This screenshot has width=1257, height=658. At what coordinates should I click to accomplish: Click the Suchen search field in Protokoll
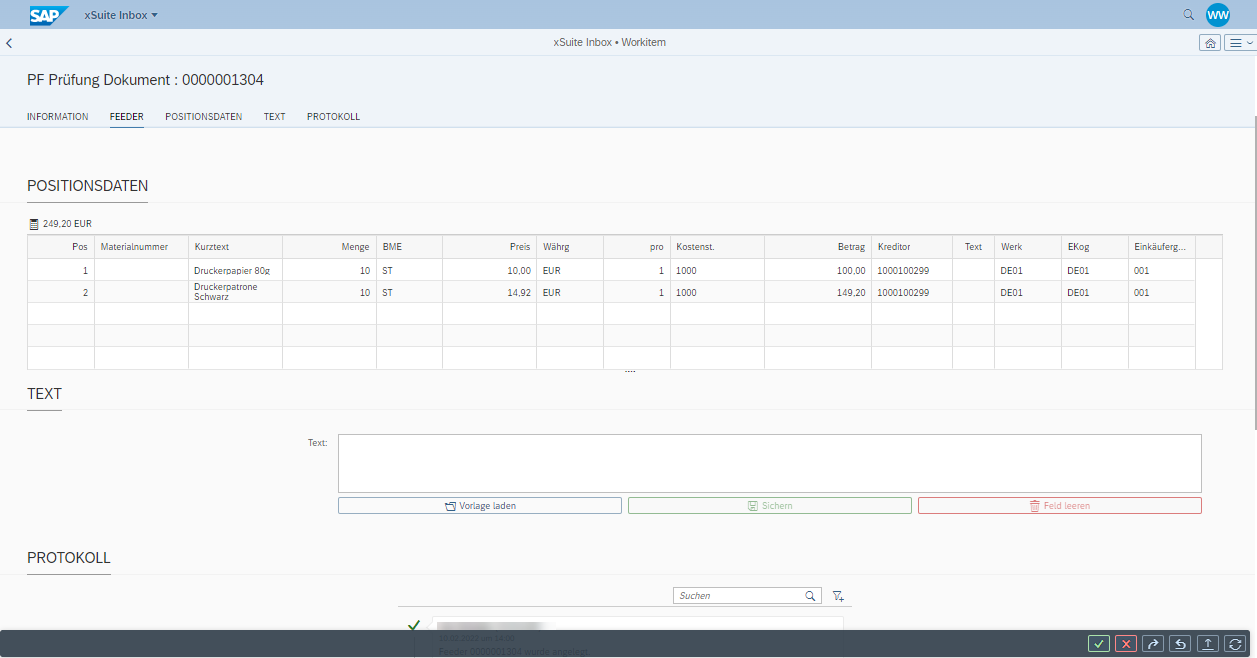[738, 596]
